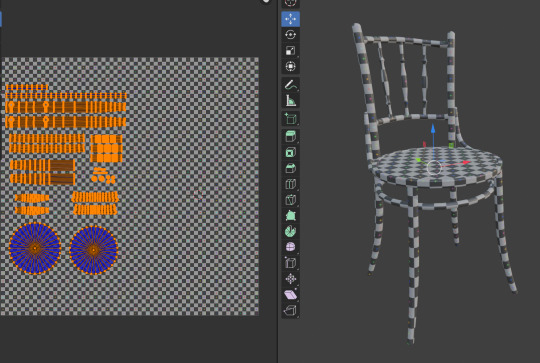This screenshot has width=540, height=363.
Task: Select the Knife tool
Action: [290, 200]
